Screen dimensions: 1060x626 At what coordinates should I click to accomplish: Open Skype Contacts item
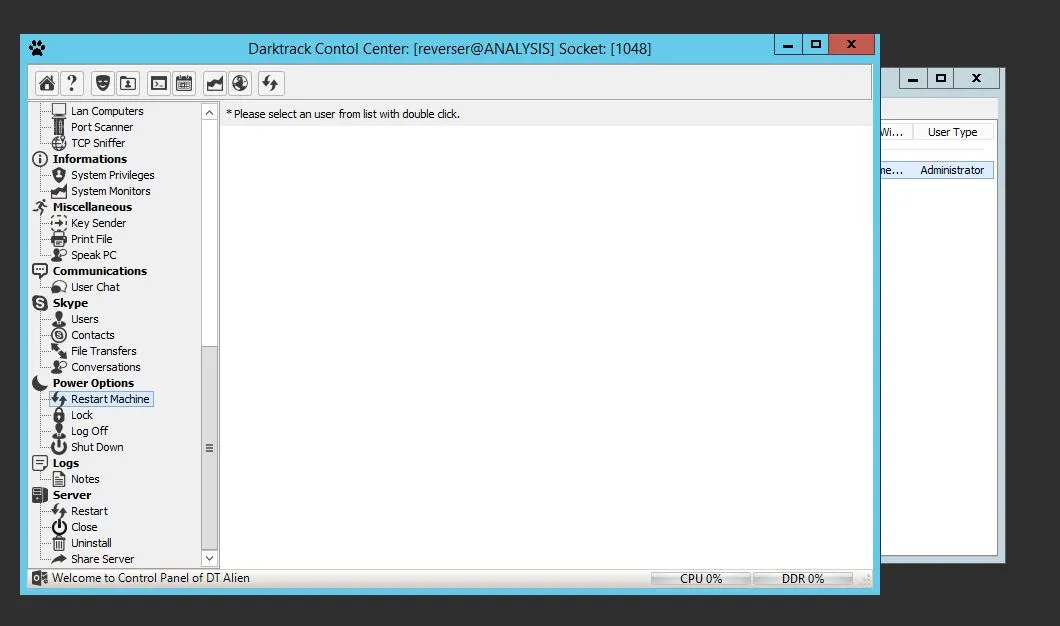pyautogui.click(x=93, y=335)
